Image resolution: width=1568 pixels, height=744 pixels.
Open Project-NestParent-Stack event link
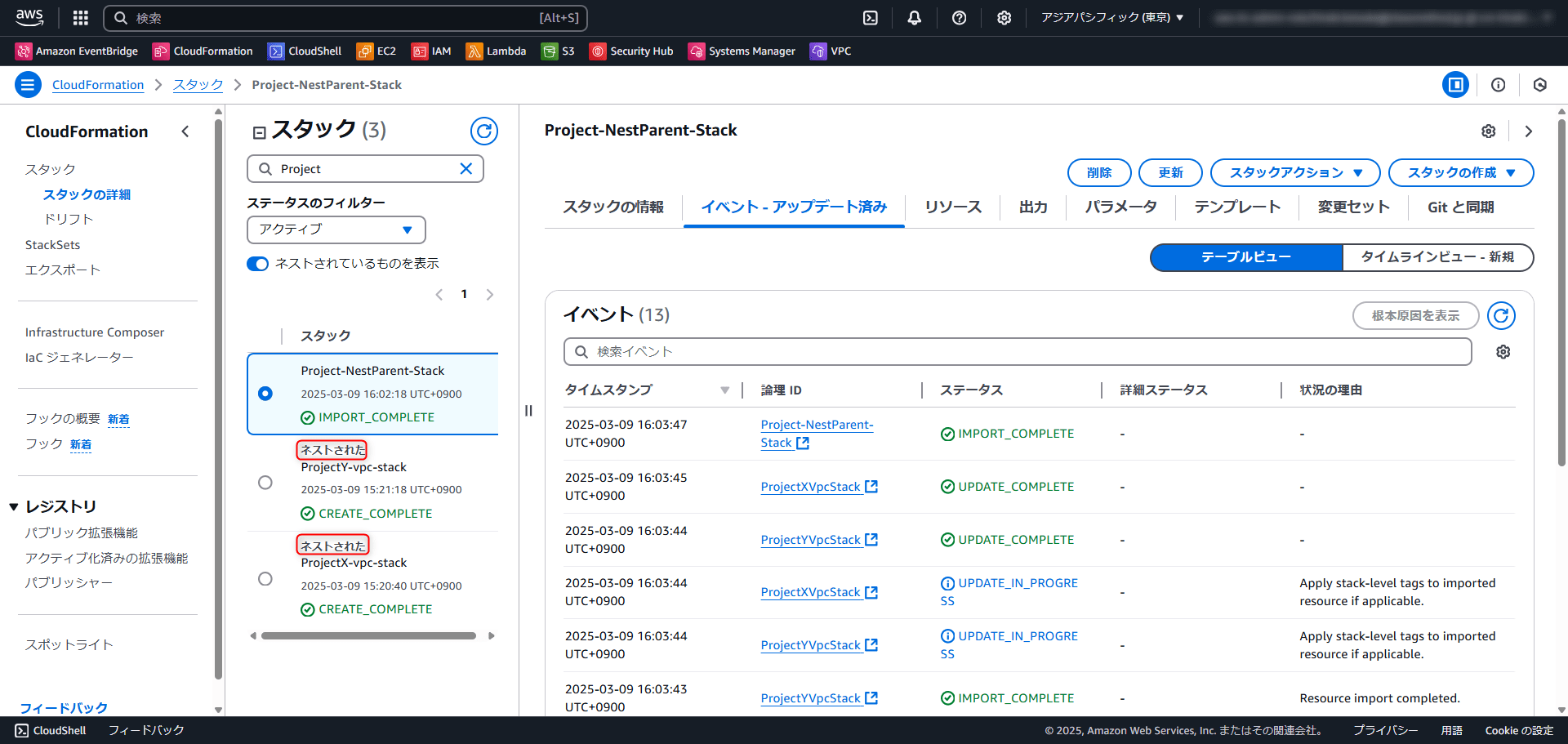(817, 434)
